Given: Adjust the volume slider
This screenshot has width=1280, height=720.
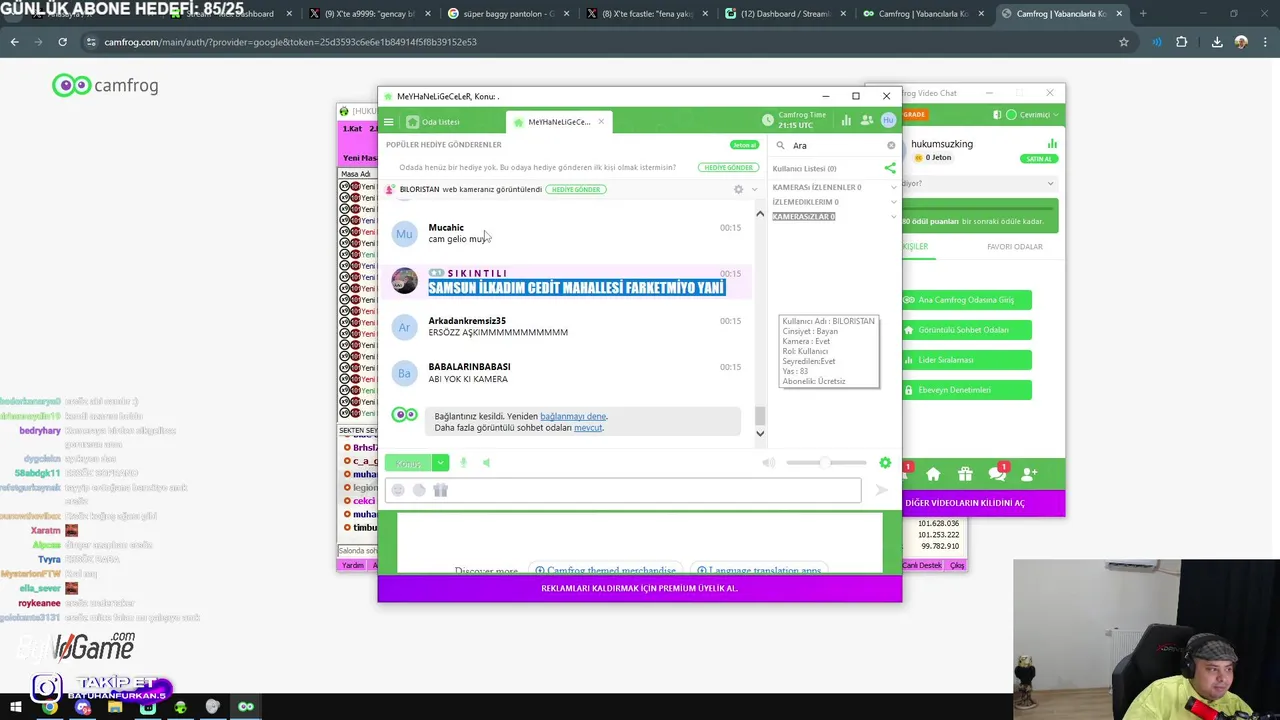Looking at the screenshot, I should (x=826, y=463).
